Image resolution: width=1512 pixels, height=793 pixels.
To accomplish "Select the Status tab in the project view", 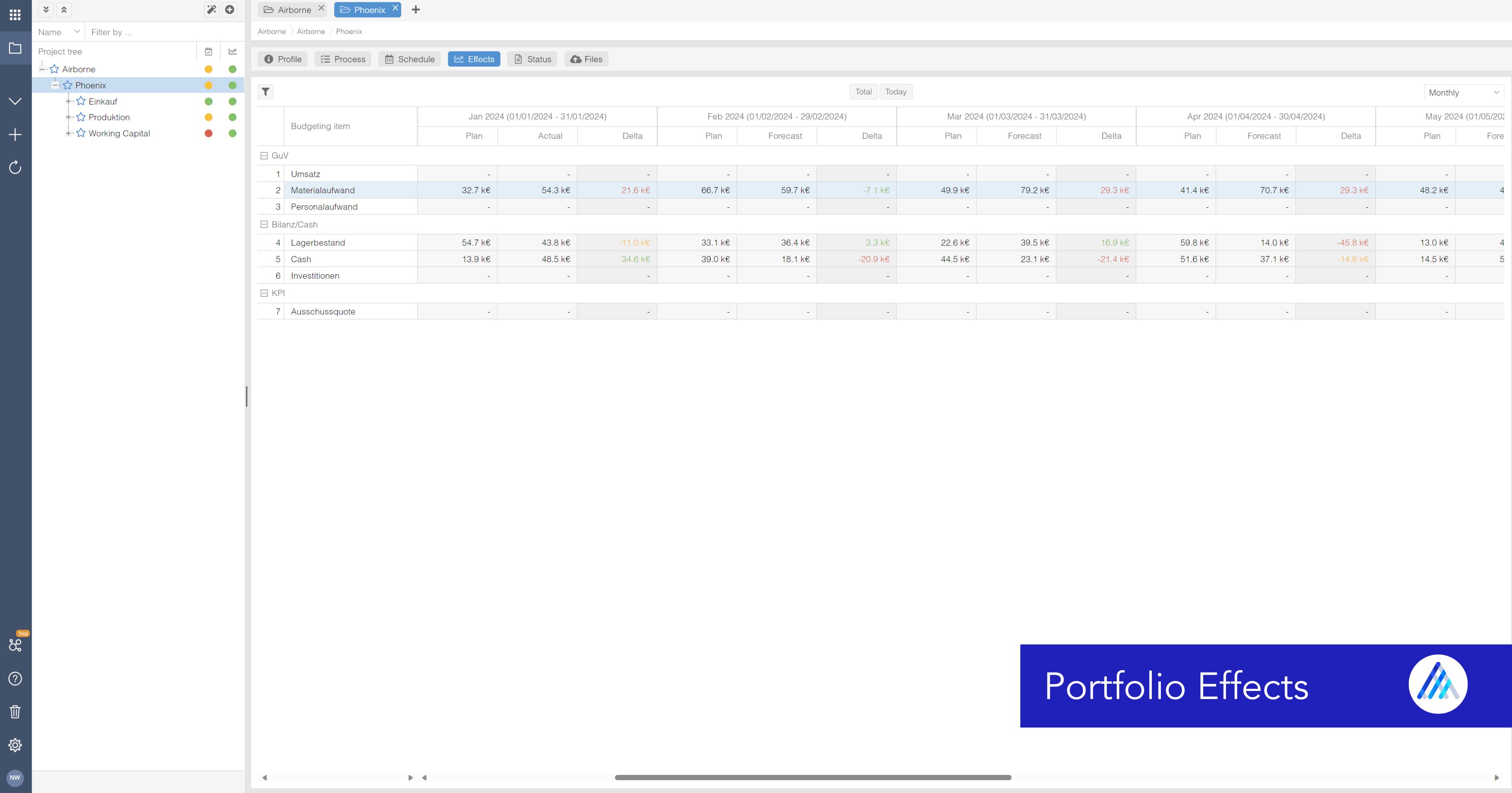I will 532,59.
